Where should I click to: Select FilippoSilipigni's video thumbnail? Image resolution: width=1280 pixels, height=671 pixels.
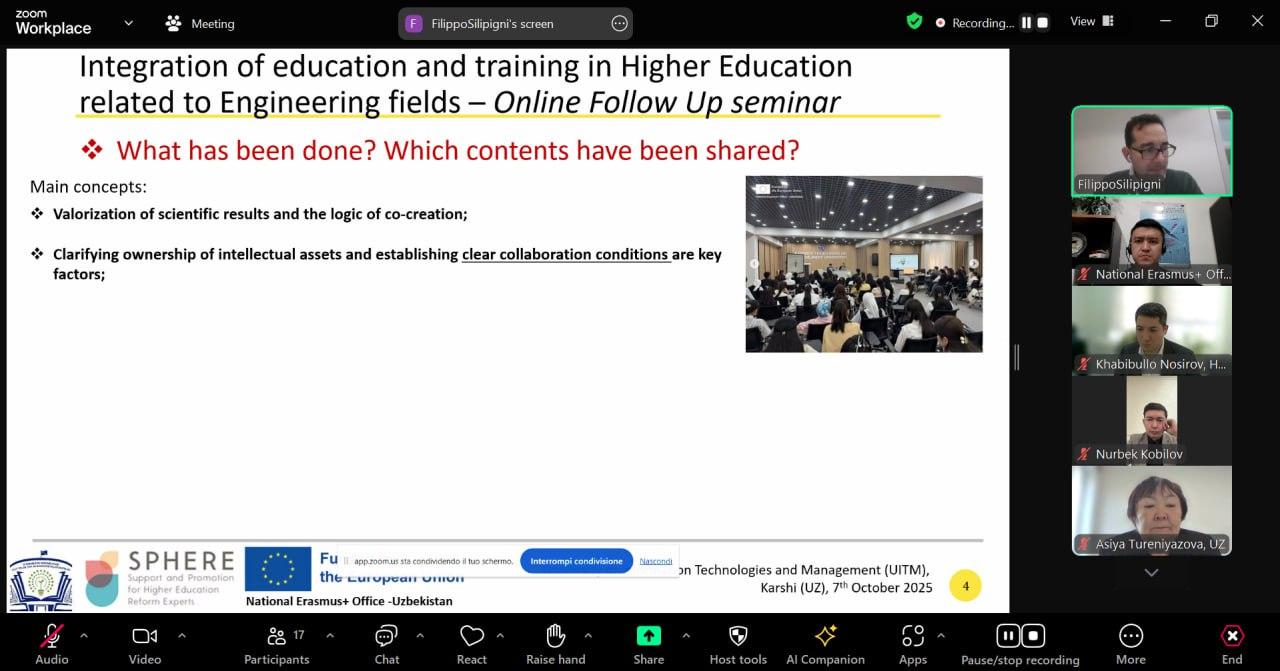[x=1151, y=150]
